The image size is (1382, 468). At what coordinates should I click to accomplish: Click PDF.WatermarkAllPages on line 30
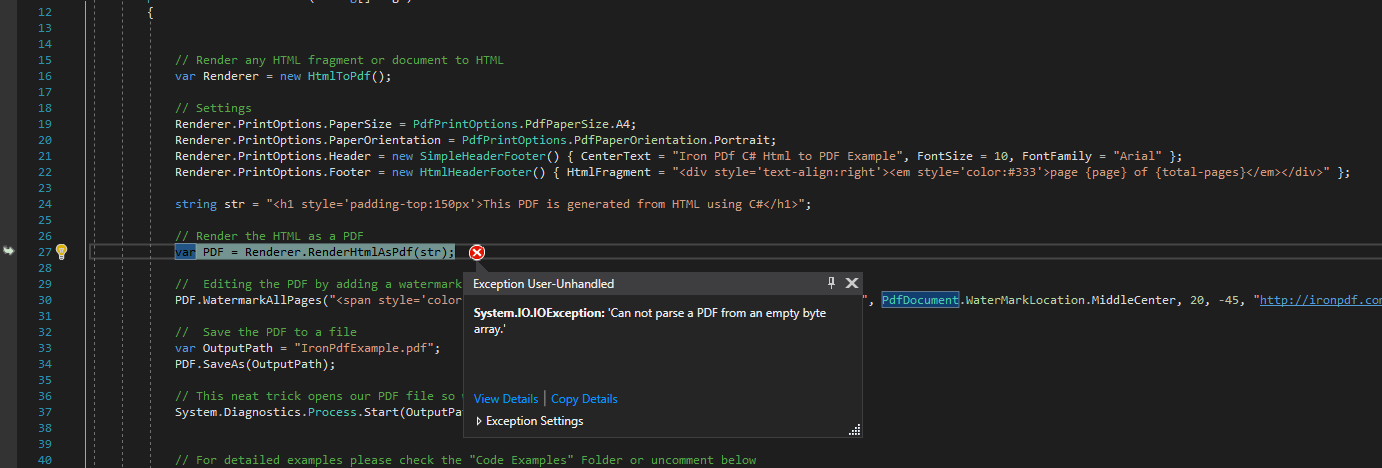pos(251,300)
